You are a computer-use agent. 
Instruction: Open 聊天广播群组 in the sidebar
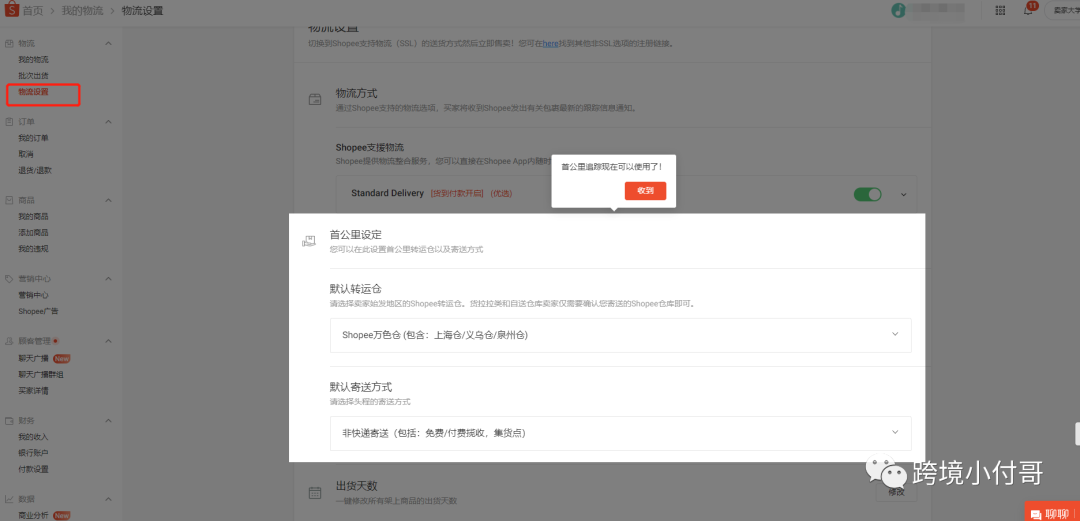pos(41,374)
